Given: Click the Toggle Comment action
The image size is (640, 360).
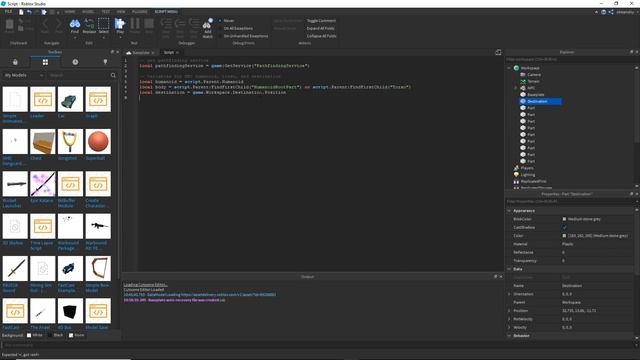Looking at the screenshot, I should (x=321, y=20).
